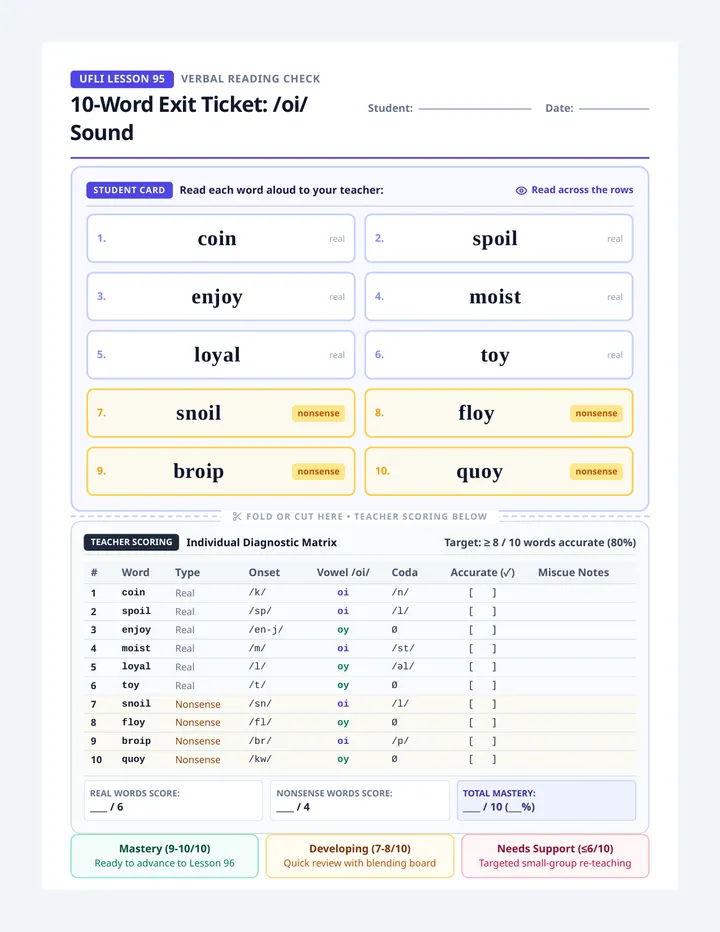Click the Nonsense Words Score field
The image size is (720, 932).
click(360, 801)
